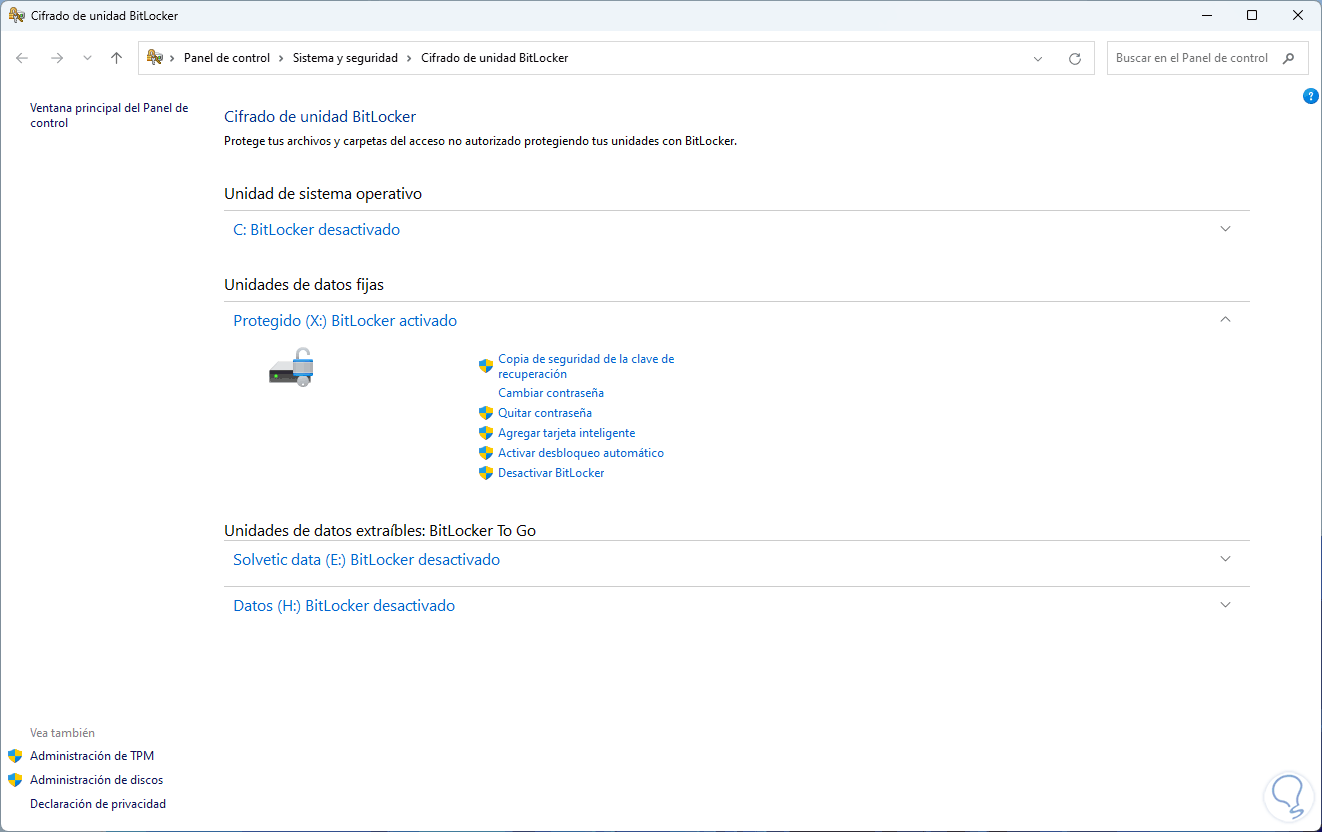Collapse the Protegido (X:) section chevron
This screenshot has width=1322, height=832.
pos(1226,319)
